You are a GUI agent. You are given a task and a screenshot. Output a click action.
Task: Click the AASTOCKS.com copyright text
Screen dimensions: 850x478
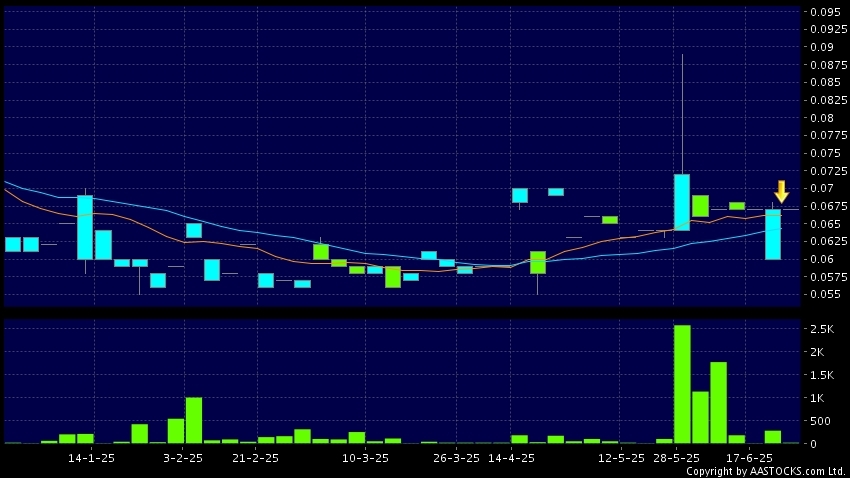(765, 471)
